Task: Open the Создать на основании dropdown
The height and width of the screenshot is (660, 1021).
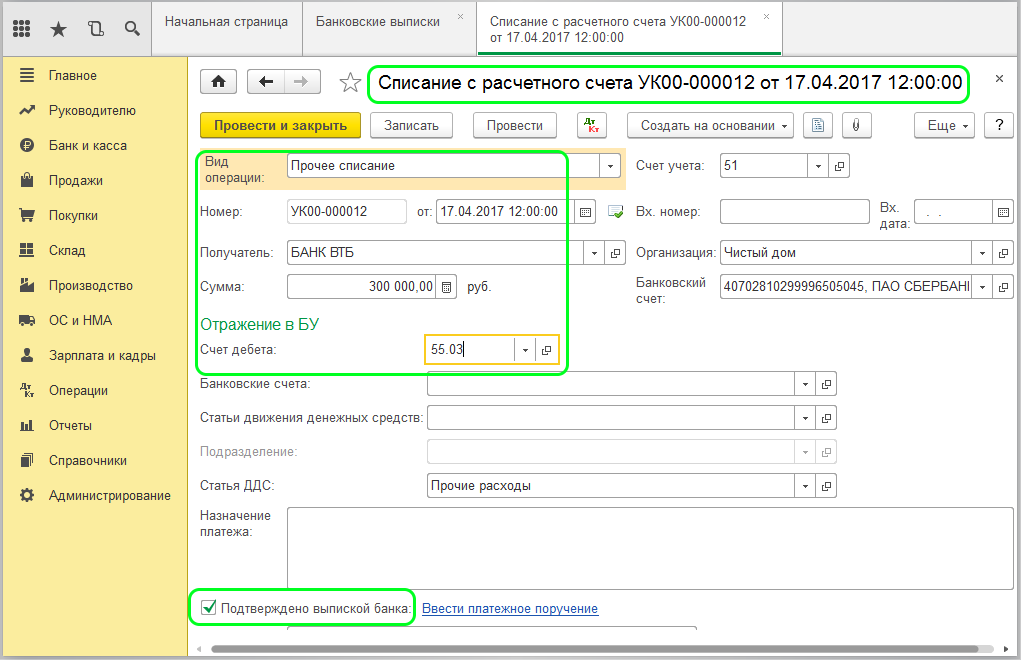Action: point(710,125)
